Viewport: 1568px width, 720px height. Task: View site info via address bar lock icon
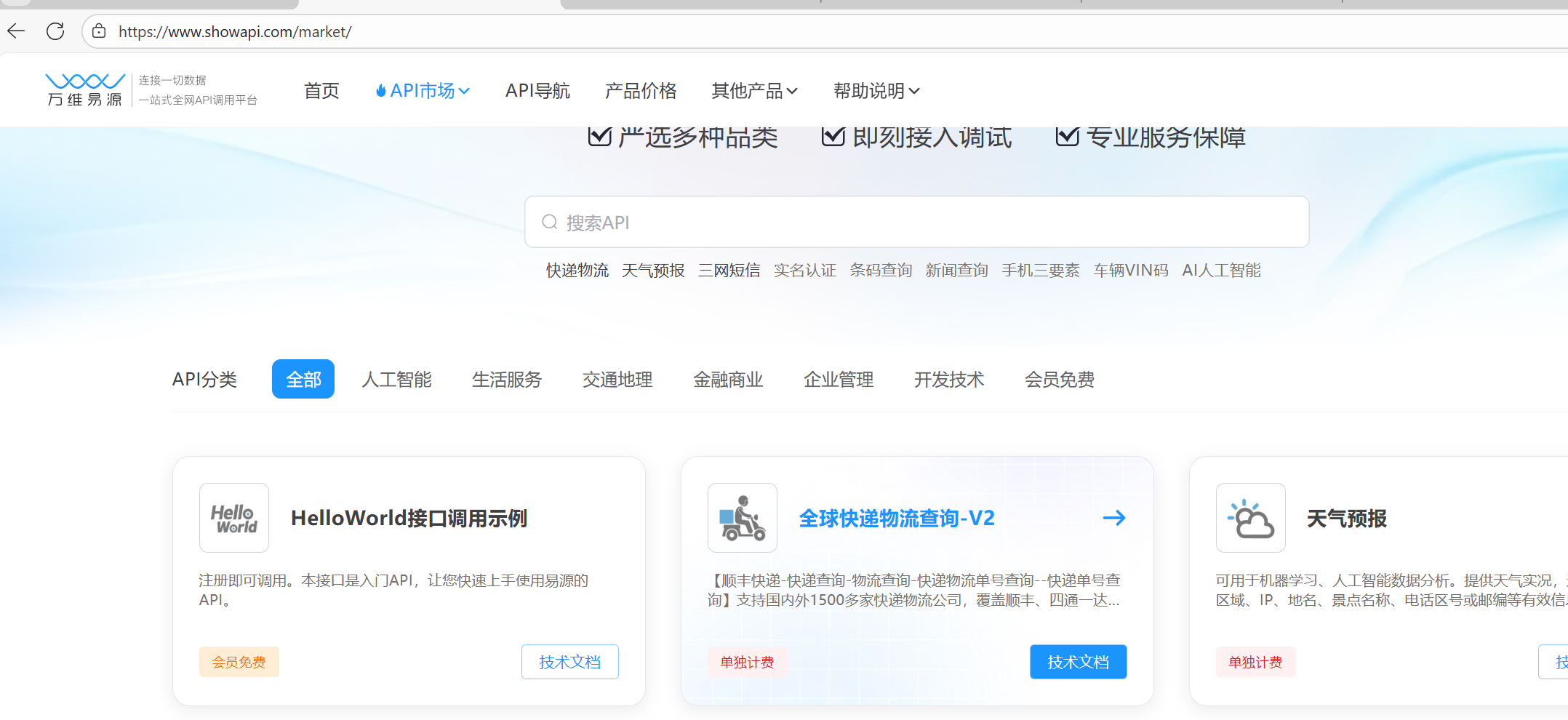tap(99, 31)
